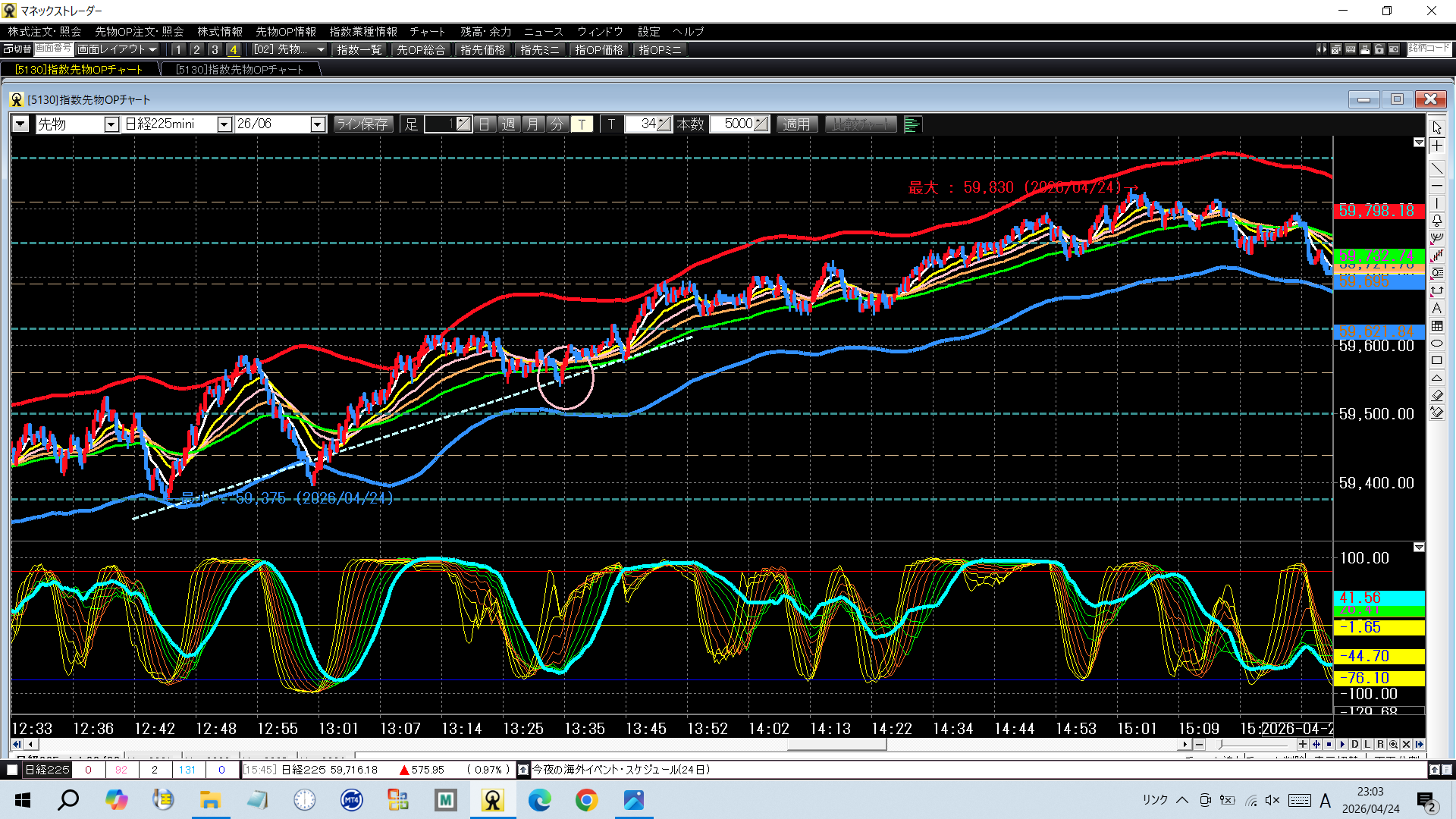Click the 適用 apply button
Viewport: 1456px width, 819px height.
click(x=796, y=124)
